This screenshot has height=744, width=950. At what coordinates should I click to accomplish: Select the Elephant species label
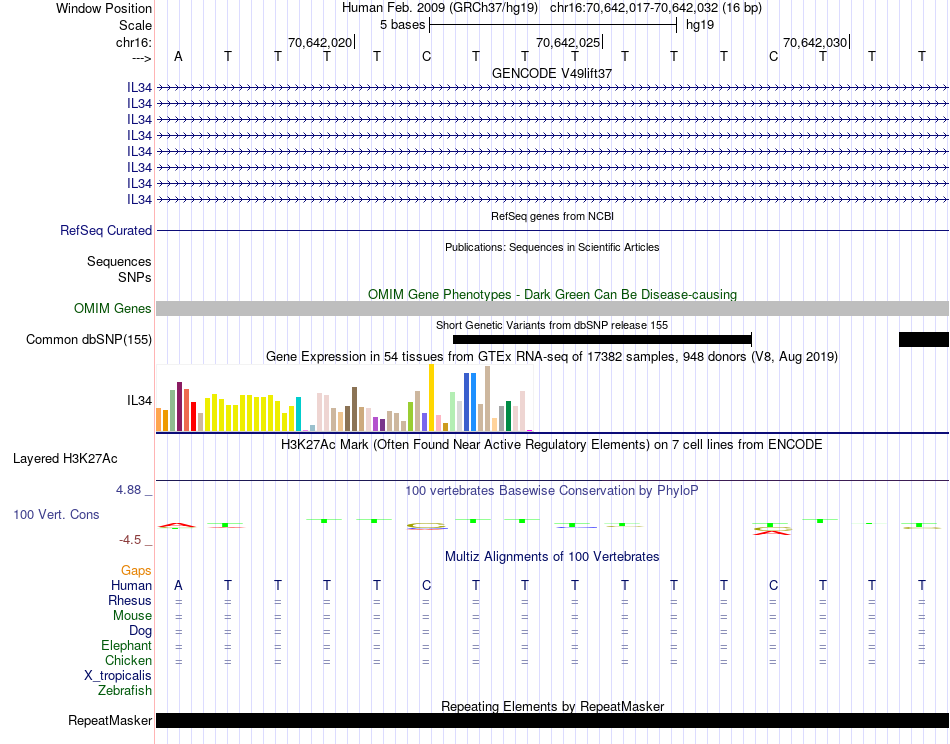point(127,645)
